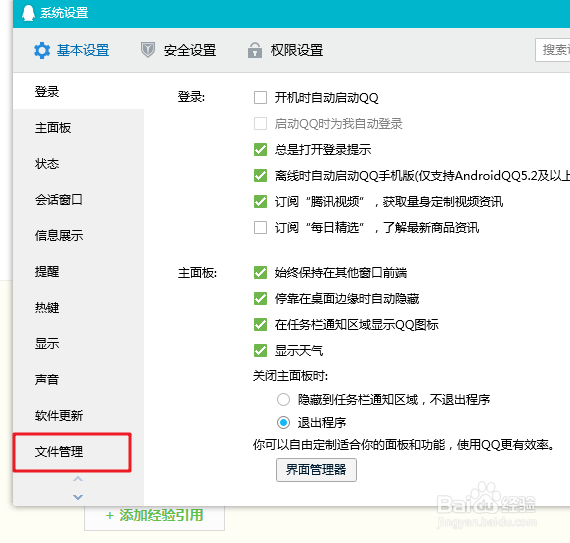Click the 主面板: section label
This screenshot has height=543, width=570.
(x=197, y=273)
